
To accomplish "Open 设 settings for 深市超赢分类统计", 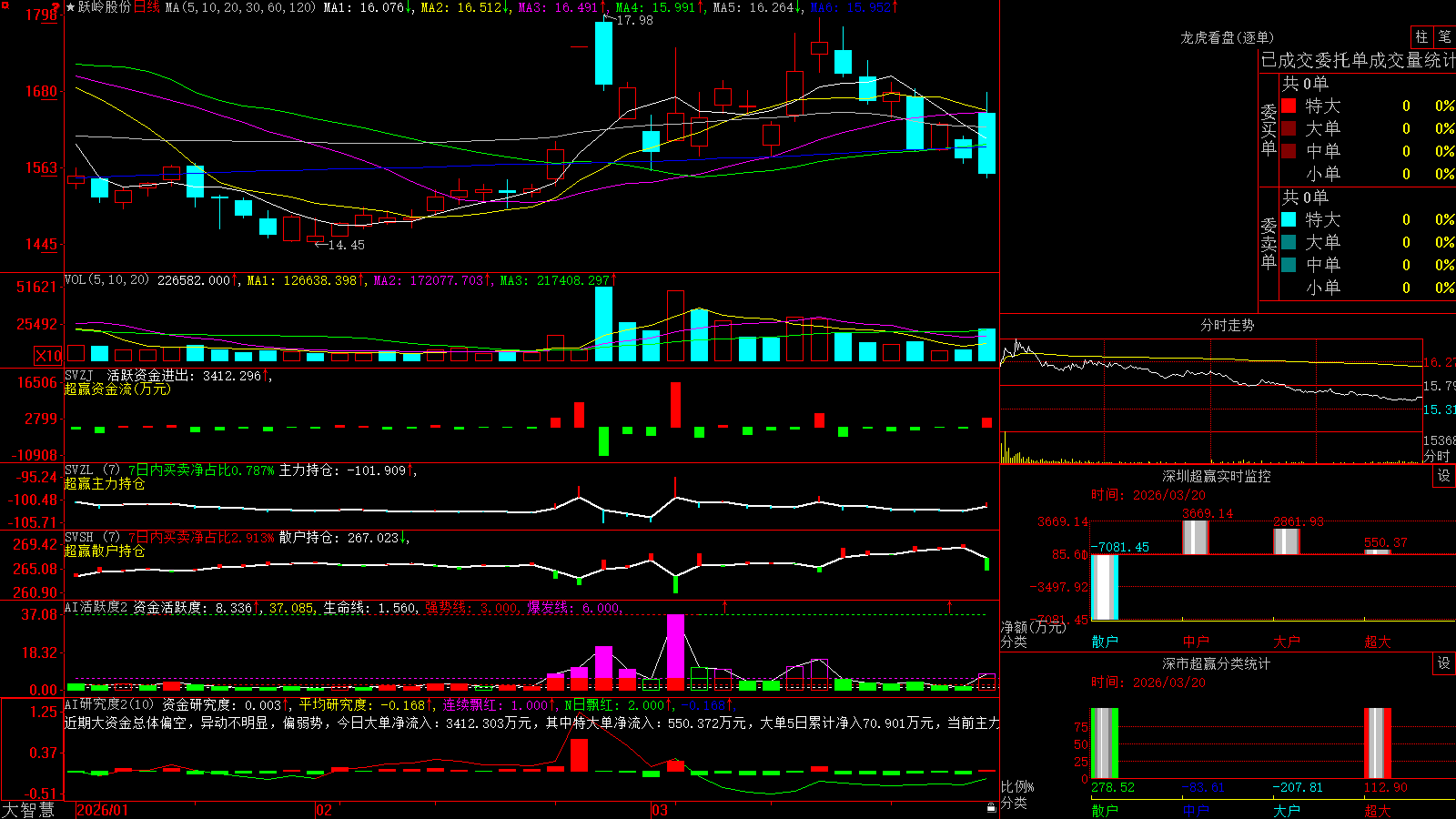I will [1444, 663].
